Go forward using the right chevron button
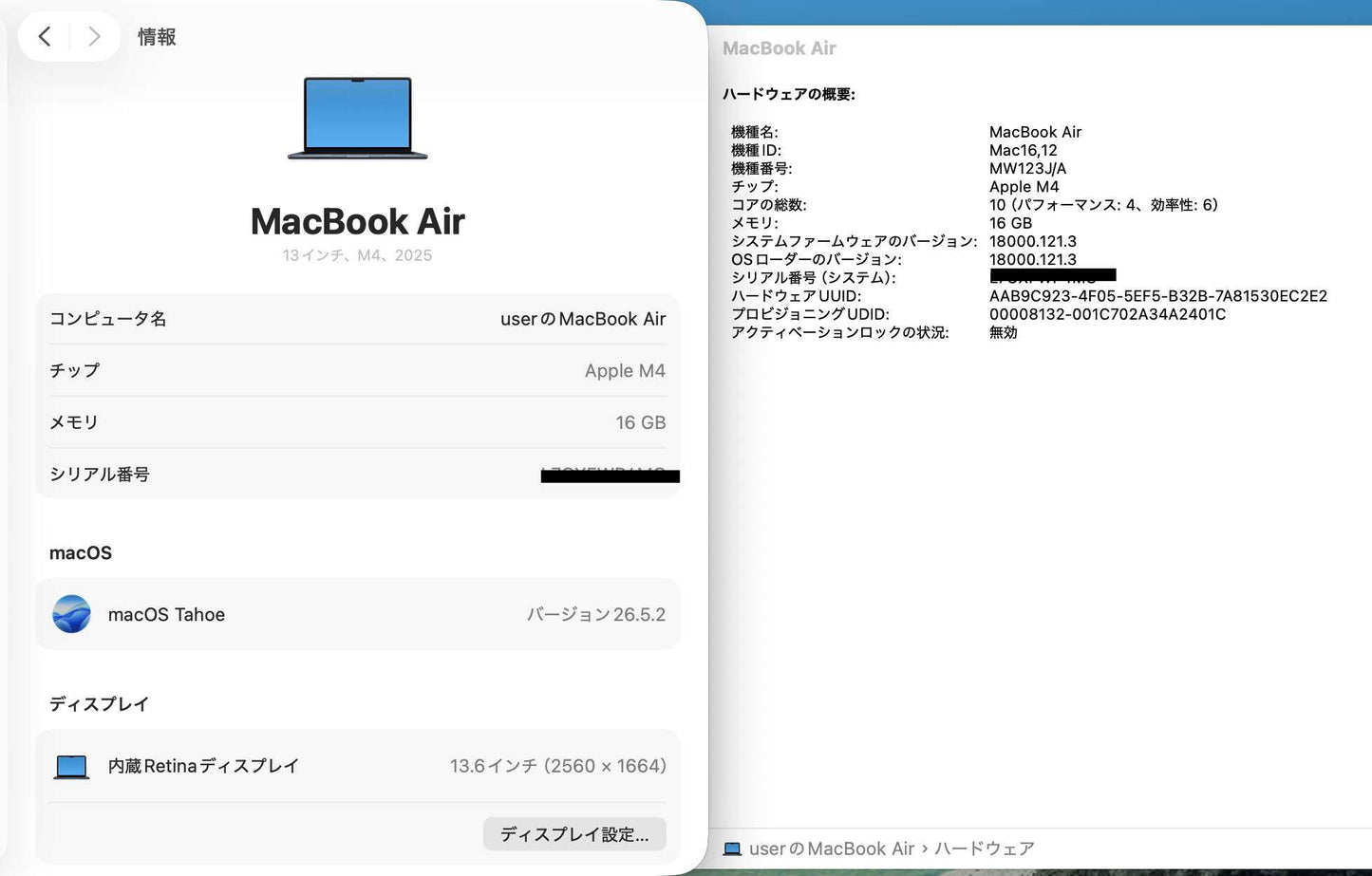 94,37
